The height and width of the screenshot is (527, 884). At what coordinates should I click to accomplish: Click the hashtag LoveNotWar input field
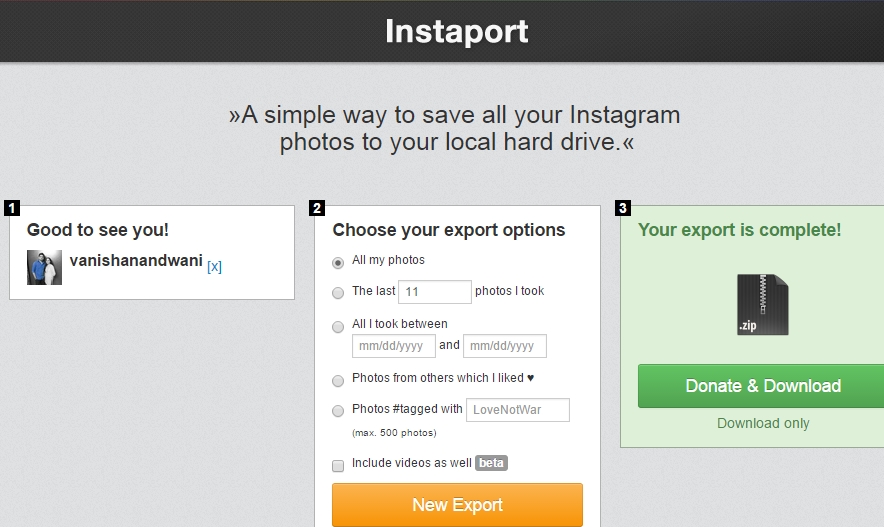tap(517, 410)
